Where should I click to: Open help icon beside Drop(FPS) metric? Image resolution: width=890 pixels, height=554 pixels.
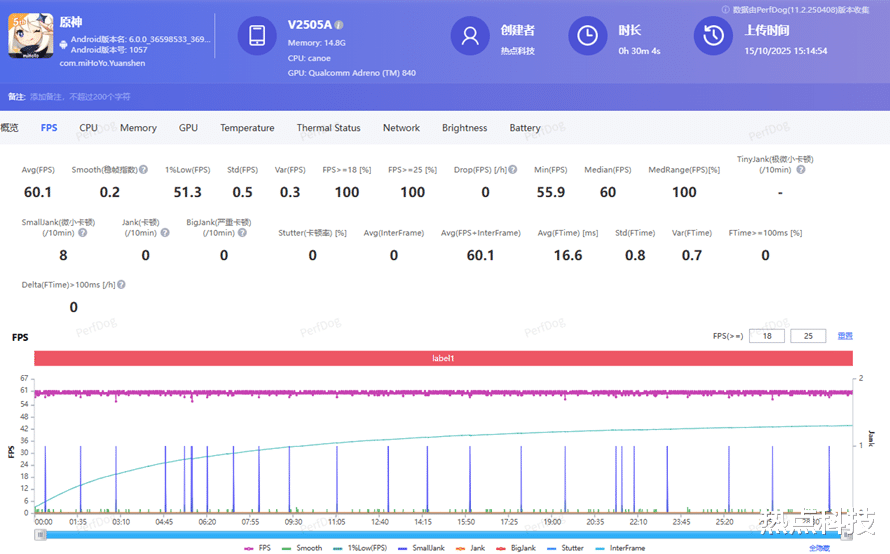click(x=515, y=170)
